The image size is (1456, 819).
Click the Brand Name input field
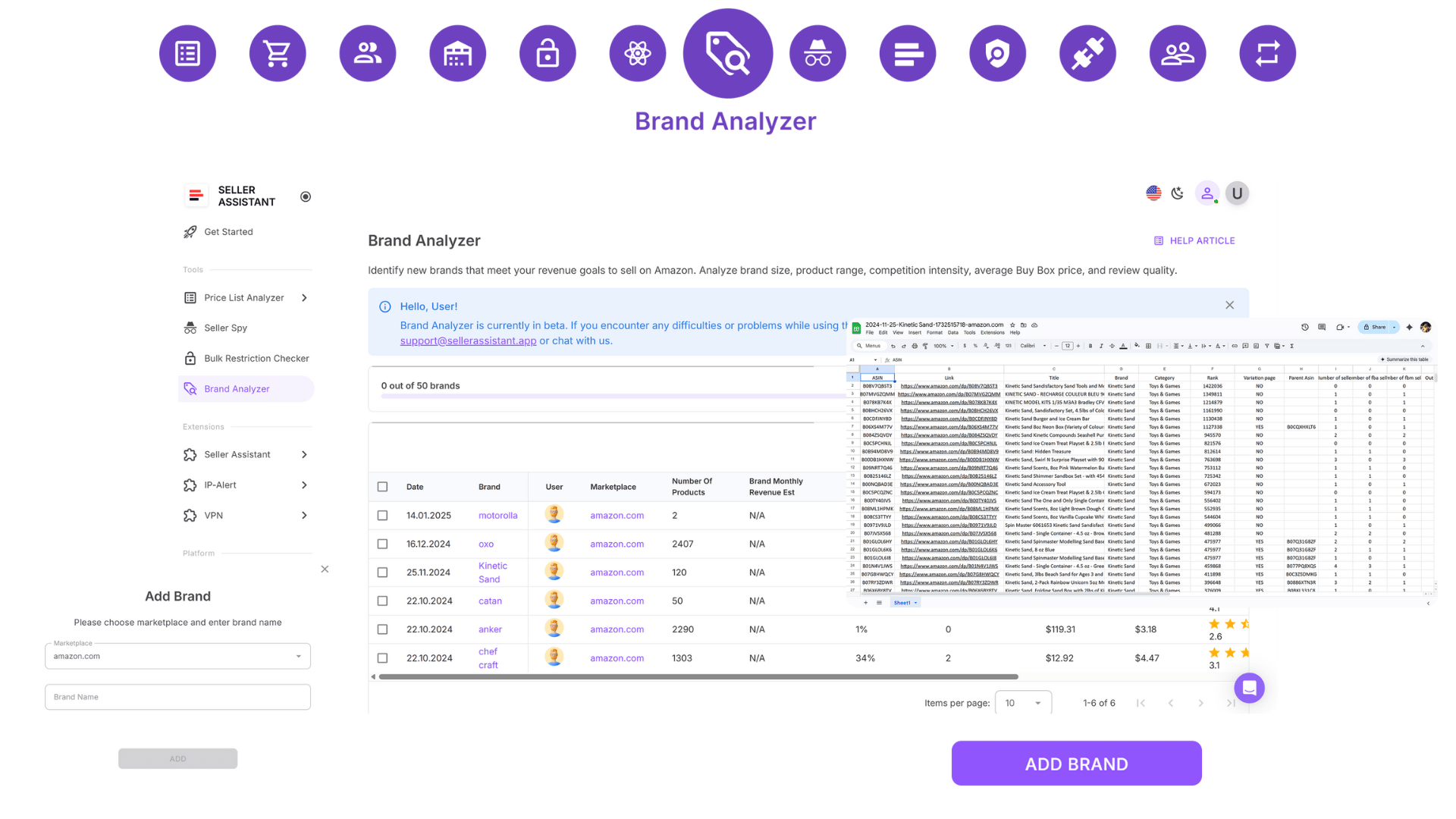point(177,697)
